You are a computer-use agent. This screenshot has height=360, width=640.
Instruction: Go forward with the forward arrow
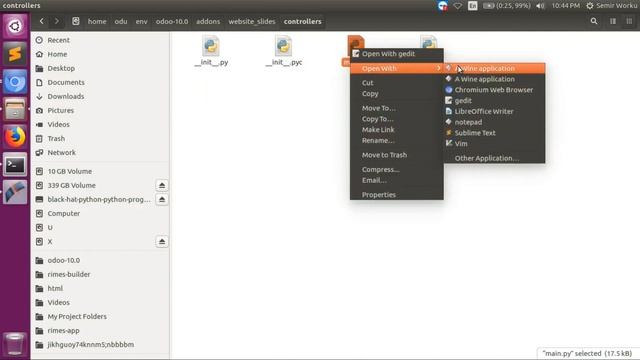pyautogui.click(x=57, y=21)
